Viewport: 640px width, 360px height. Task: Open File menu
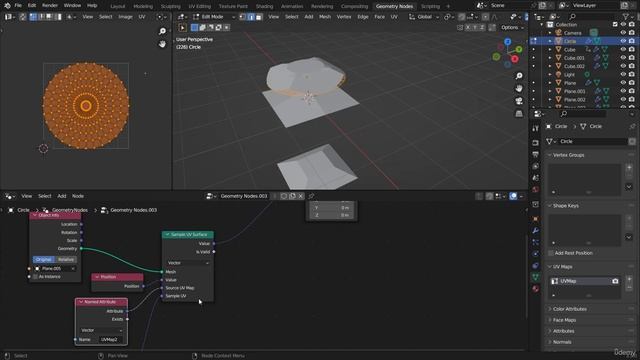tap(18, 6)
